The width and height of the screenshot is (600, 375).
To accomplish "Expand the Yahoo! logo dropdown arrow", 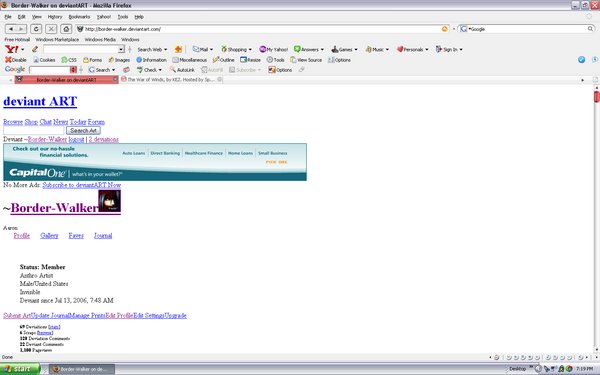I will [x=23, y=50].
